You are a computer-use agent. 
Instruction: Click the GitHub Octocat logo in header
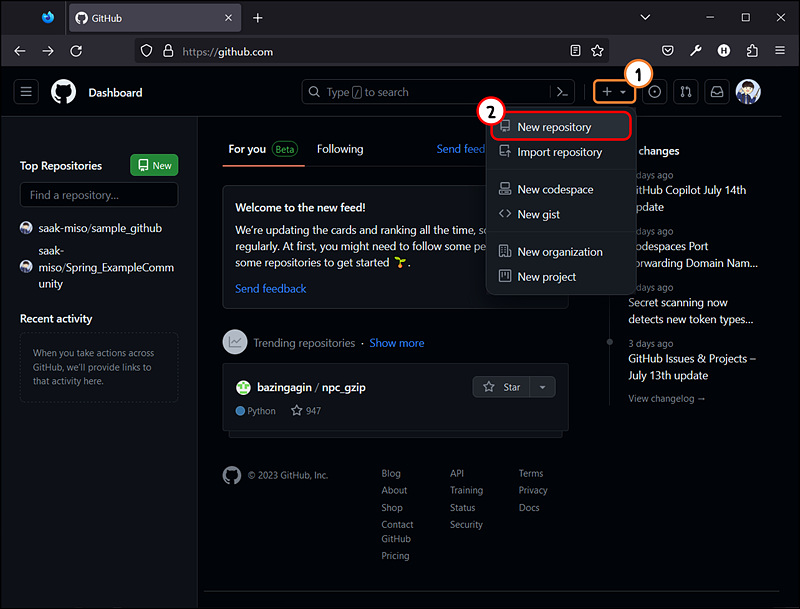63,92
